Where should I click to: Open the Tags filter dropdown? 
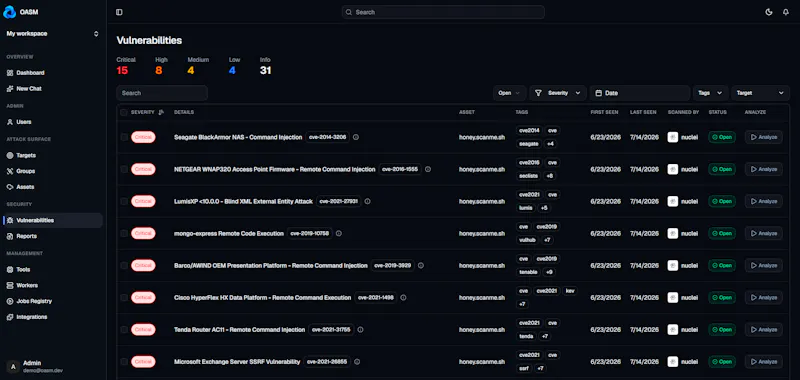(x=710, y=93)
